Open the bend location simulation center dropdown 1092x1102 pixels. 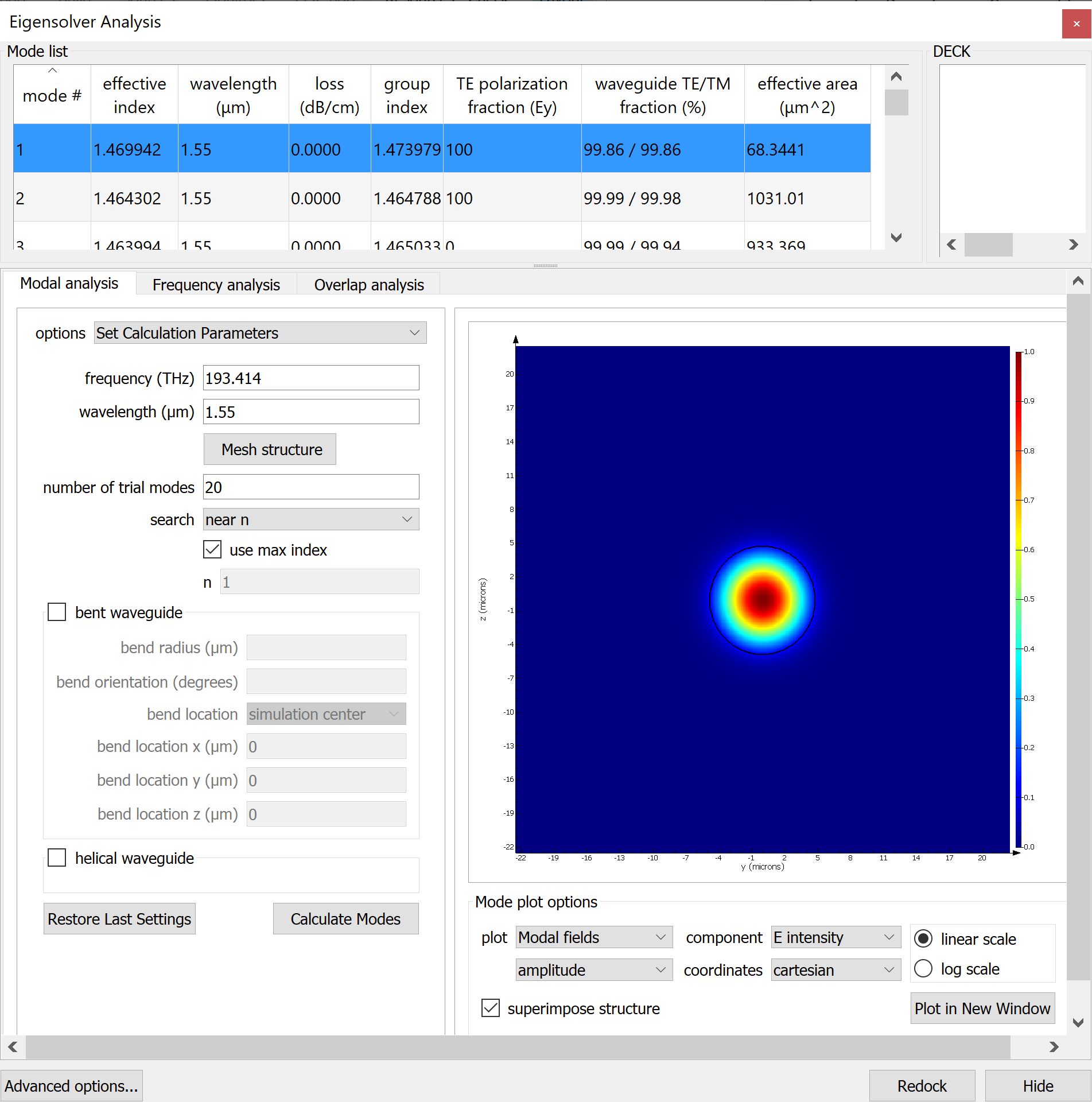[326, 714]
